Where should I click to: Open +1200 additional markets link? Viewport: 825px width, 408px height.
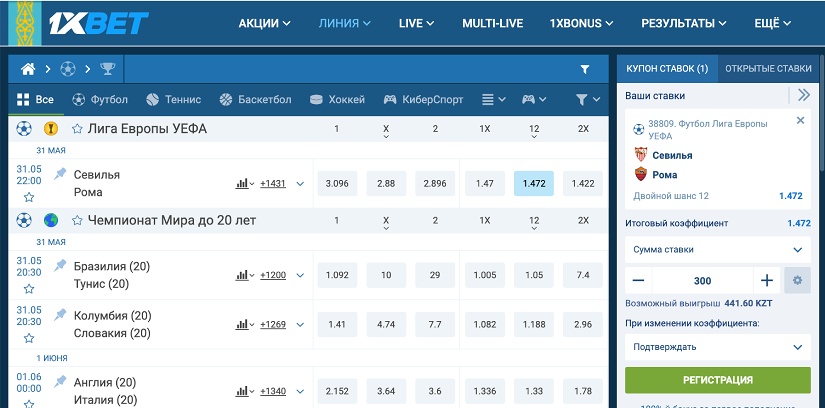point(273,275)
